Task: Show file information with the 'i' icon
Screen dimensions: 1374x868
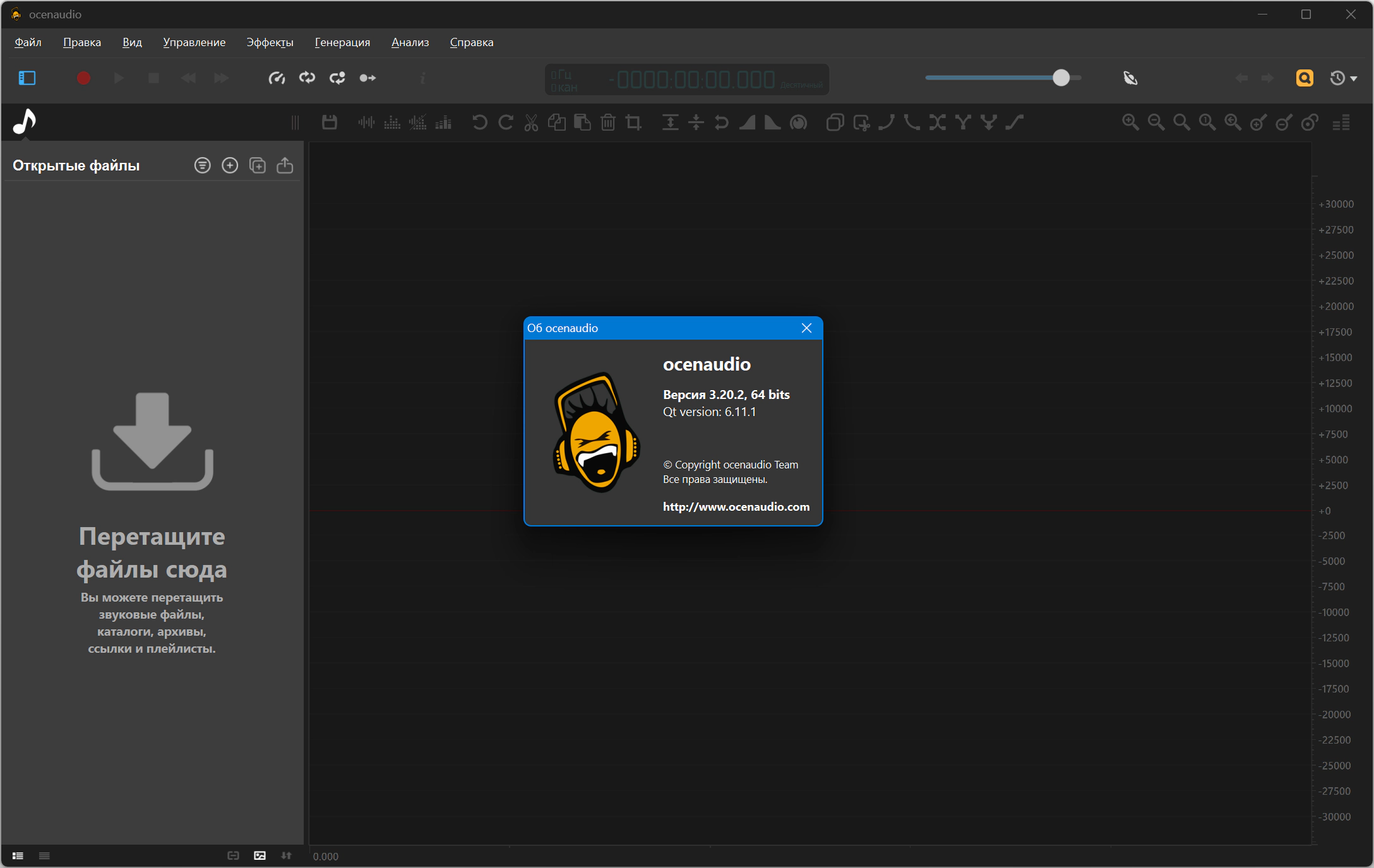Action: tap(422, 78)
